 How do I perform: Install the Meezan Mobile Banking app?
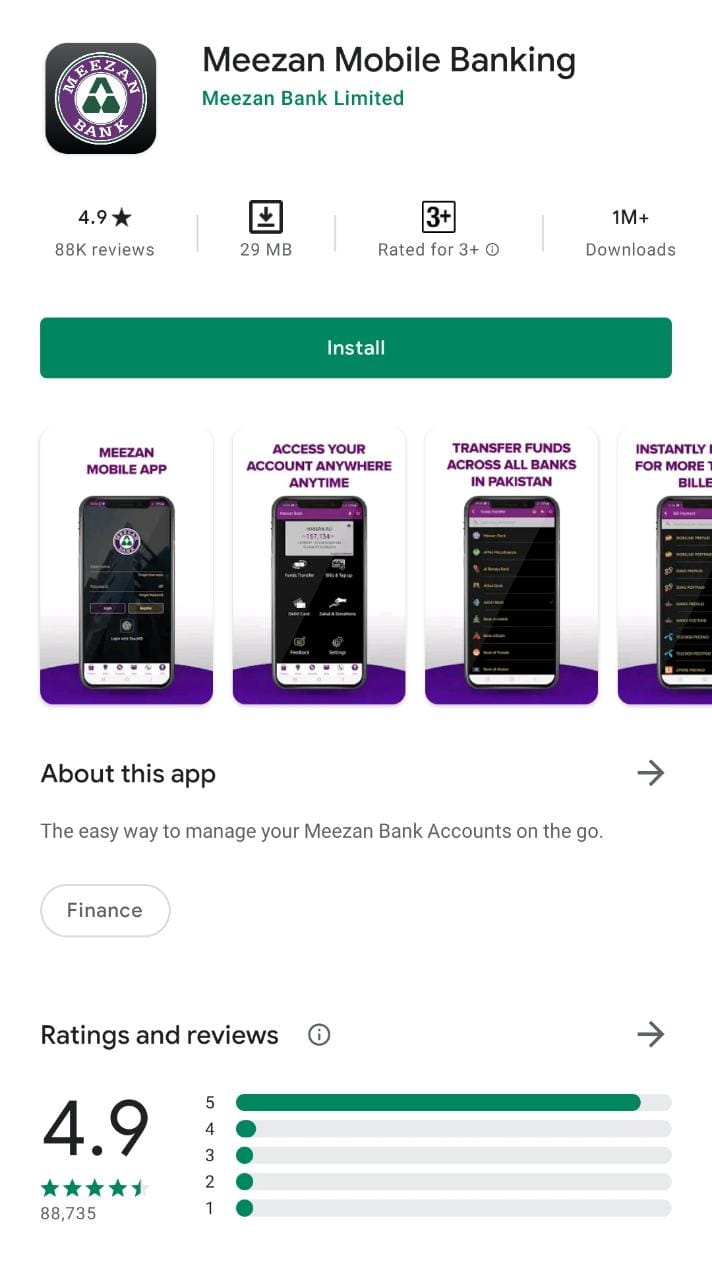click(x=356, y=348)
